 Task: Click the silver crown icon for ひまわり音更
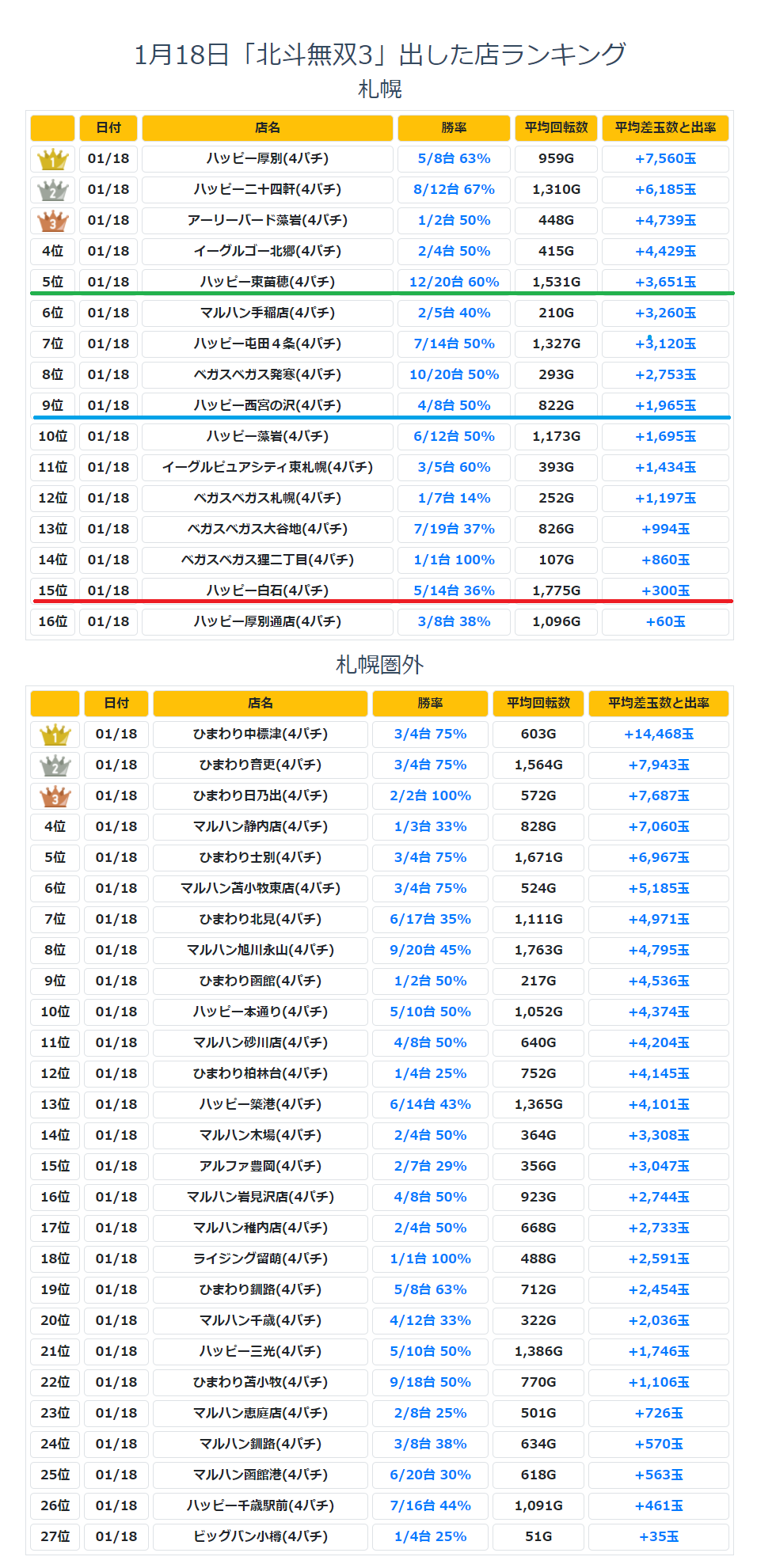point(55,765)
